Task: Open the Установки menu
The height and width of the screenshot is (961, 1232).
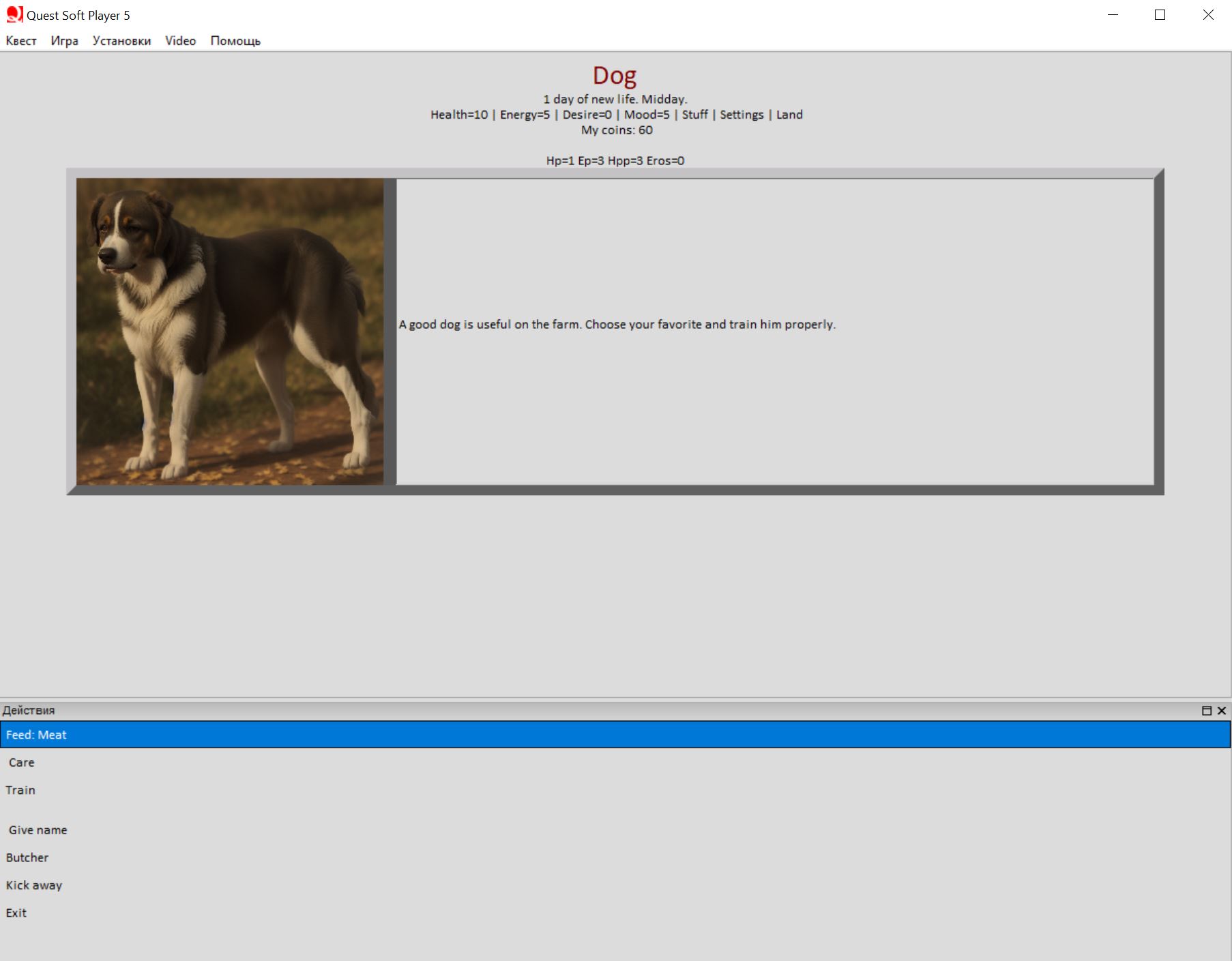Action: 121,41
